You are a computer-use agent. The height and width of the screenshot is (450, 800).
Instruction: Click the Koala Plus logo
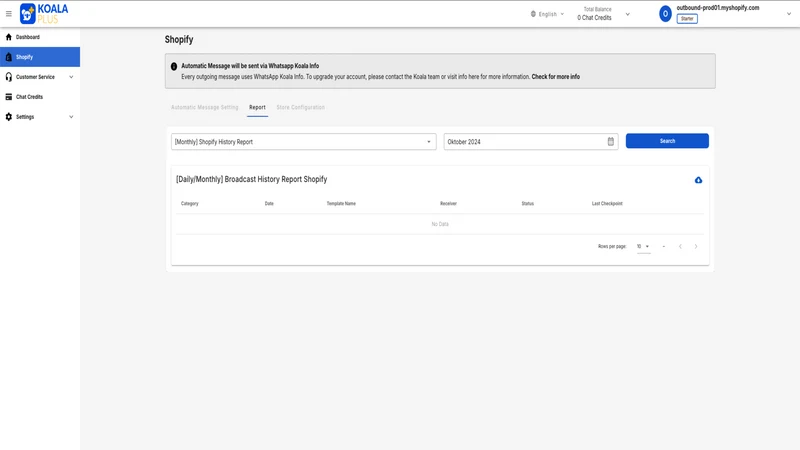point(44,14)
